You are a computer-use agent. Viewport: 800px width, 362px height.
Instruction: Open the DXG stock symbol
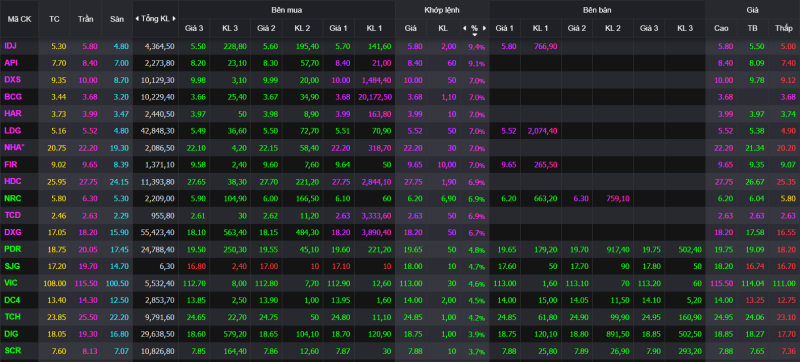pyautogui.click(x=12, y=232)
